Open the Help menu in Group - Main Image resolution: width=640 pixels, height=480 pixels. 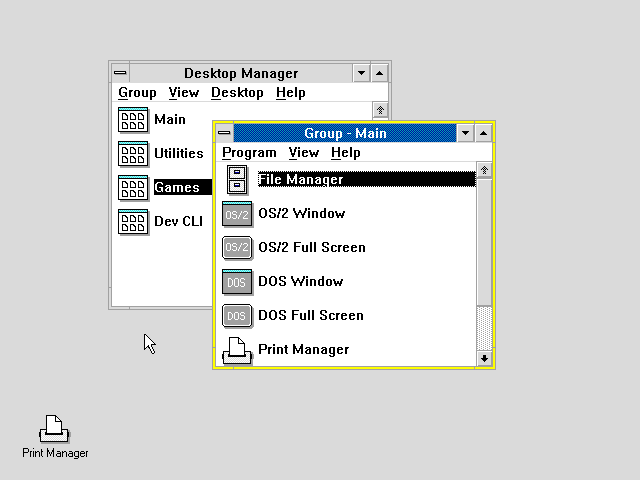click(346, 153)
